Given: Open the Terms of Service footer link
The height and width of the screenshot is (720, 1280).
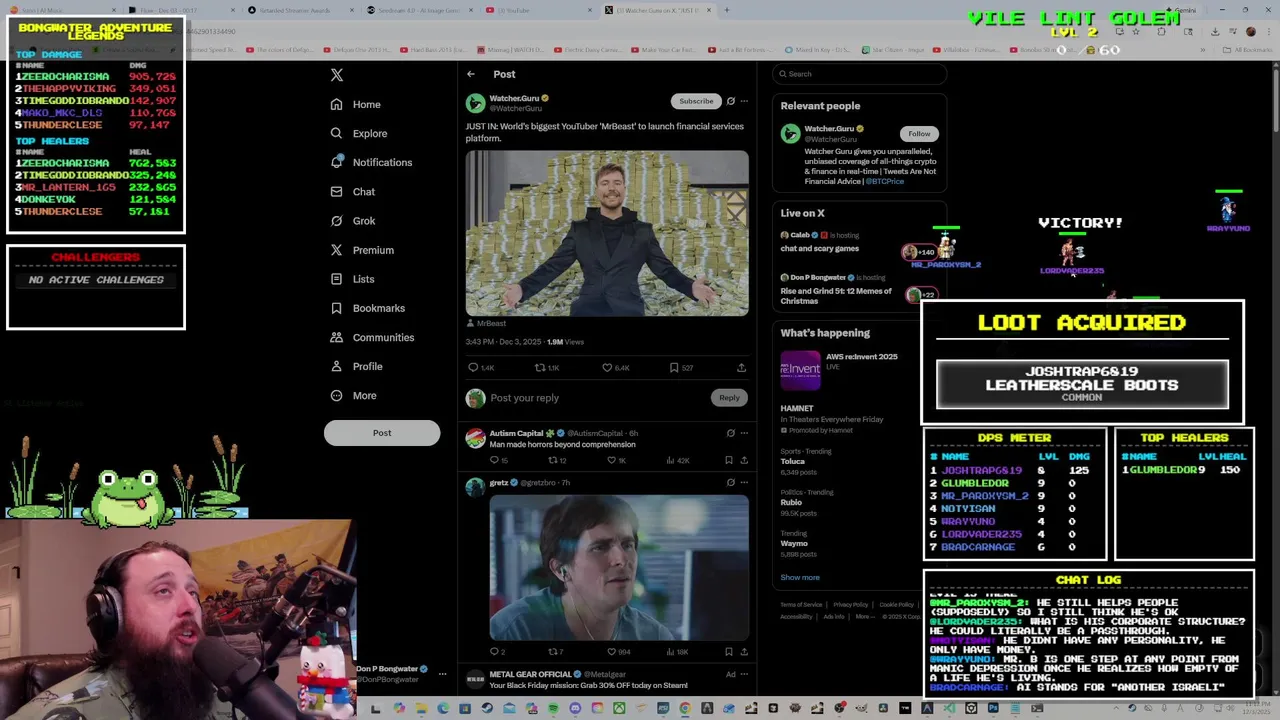Looking at the screenshot, I should [x=801, y=605].
